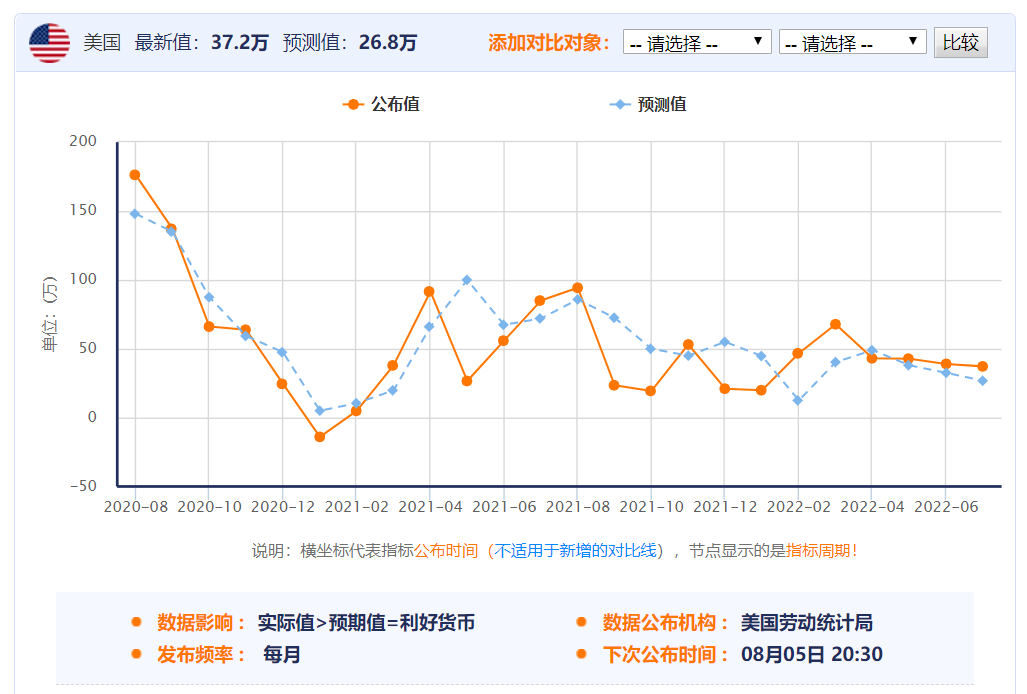Click the 2022-06 x-axis label
The width and height of the screenshot is (1027, 694).
click(x=946, y=507)
